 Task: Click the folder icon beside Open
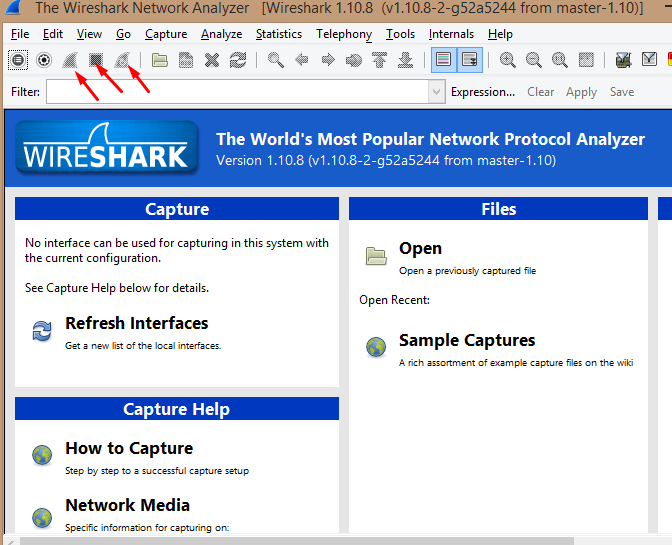click(376, 256)
